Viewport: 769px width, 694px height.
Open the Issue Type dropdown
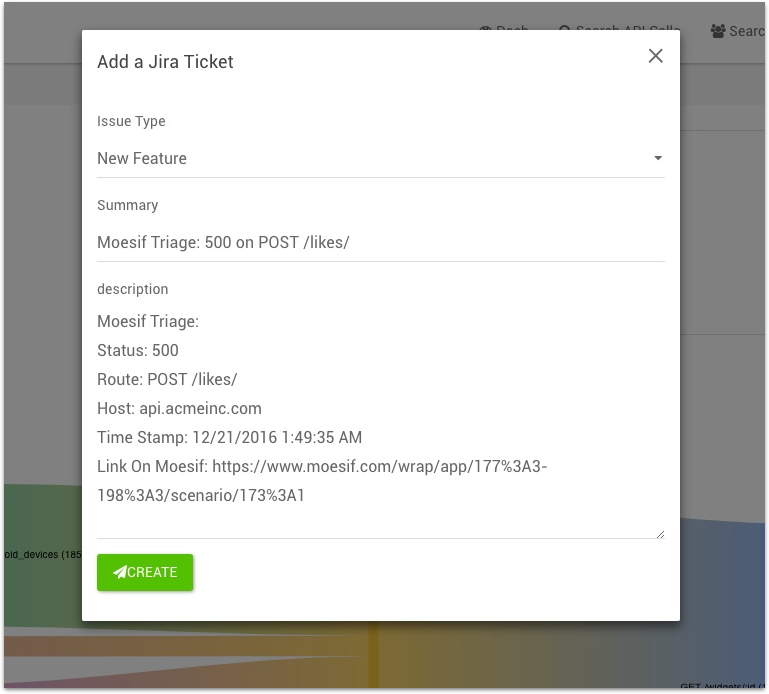coord(381,158)
